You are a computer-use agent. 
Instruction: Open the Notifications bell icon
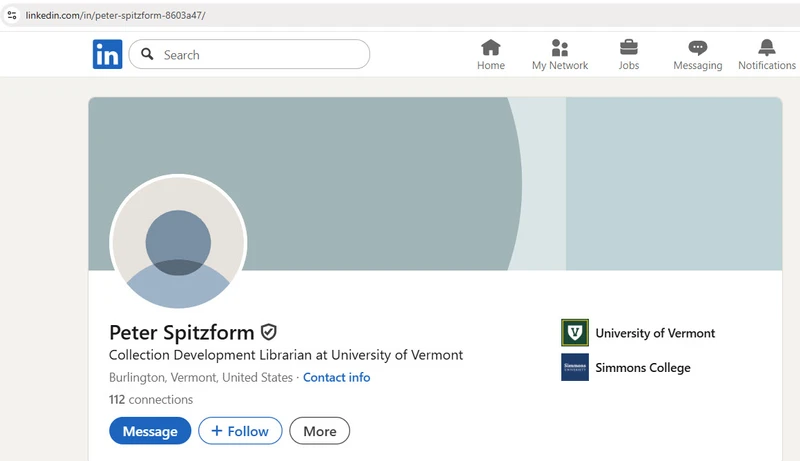[x=766, y=47]
